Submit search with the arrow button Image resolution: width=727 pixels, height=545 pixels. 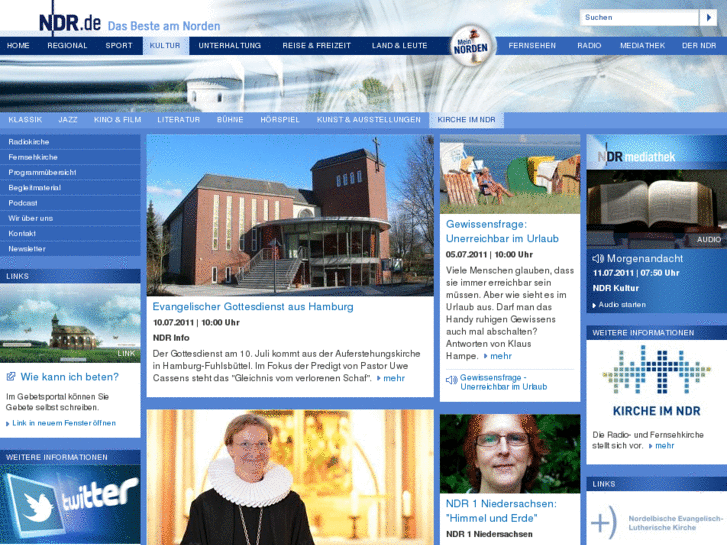(708, 18)
